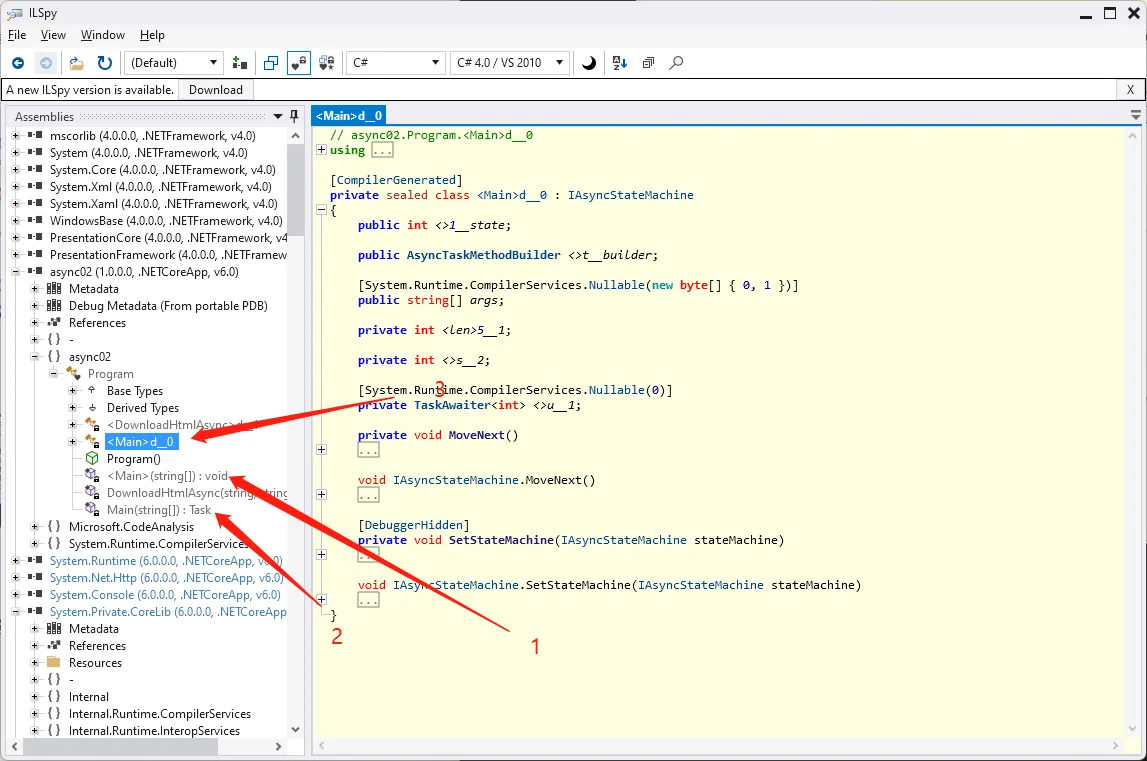Select the Resources folder node
The height and width of the screenshot is (761, 1147).
tap(95, 663)
